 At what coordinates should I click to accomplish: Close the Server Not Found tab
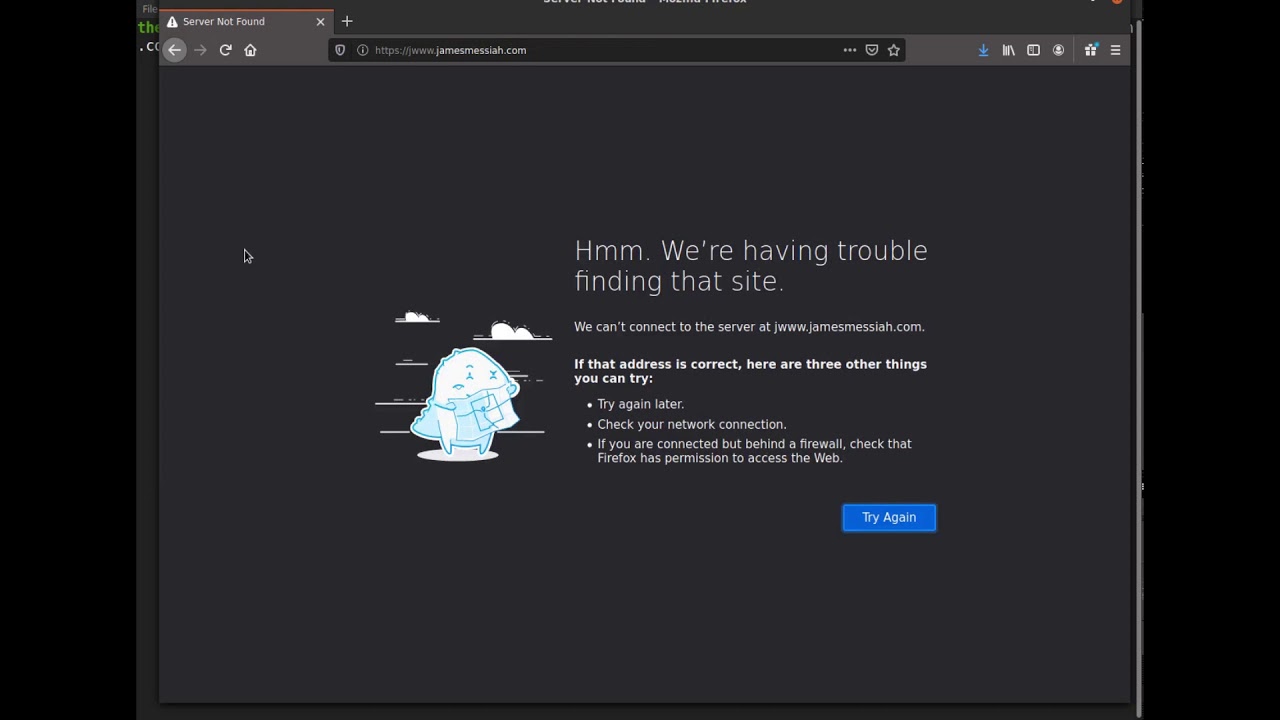click(320, 21)
